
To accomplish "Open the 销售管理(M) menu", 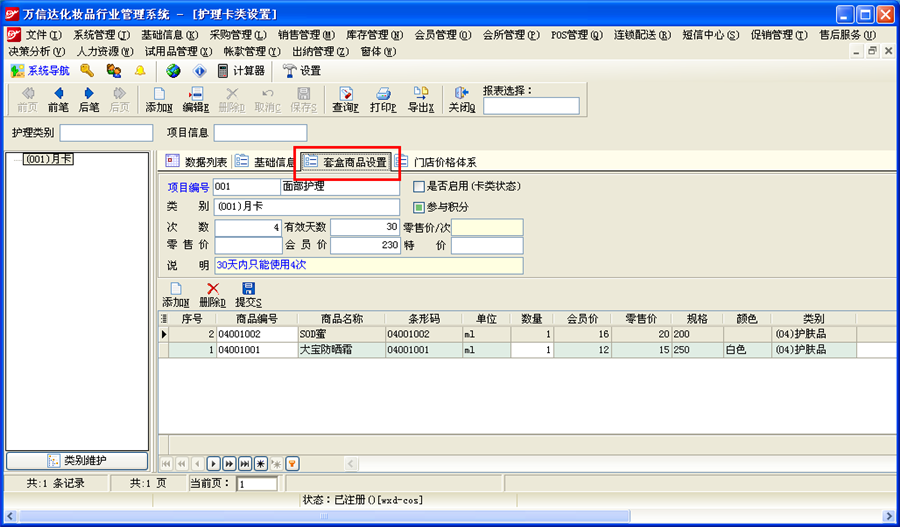I will (306, 35).
